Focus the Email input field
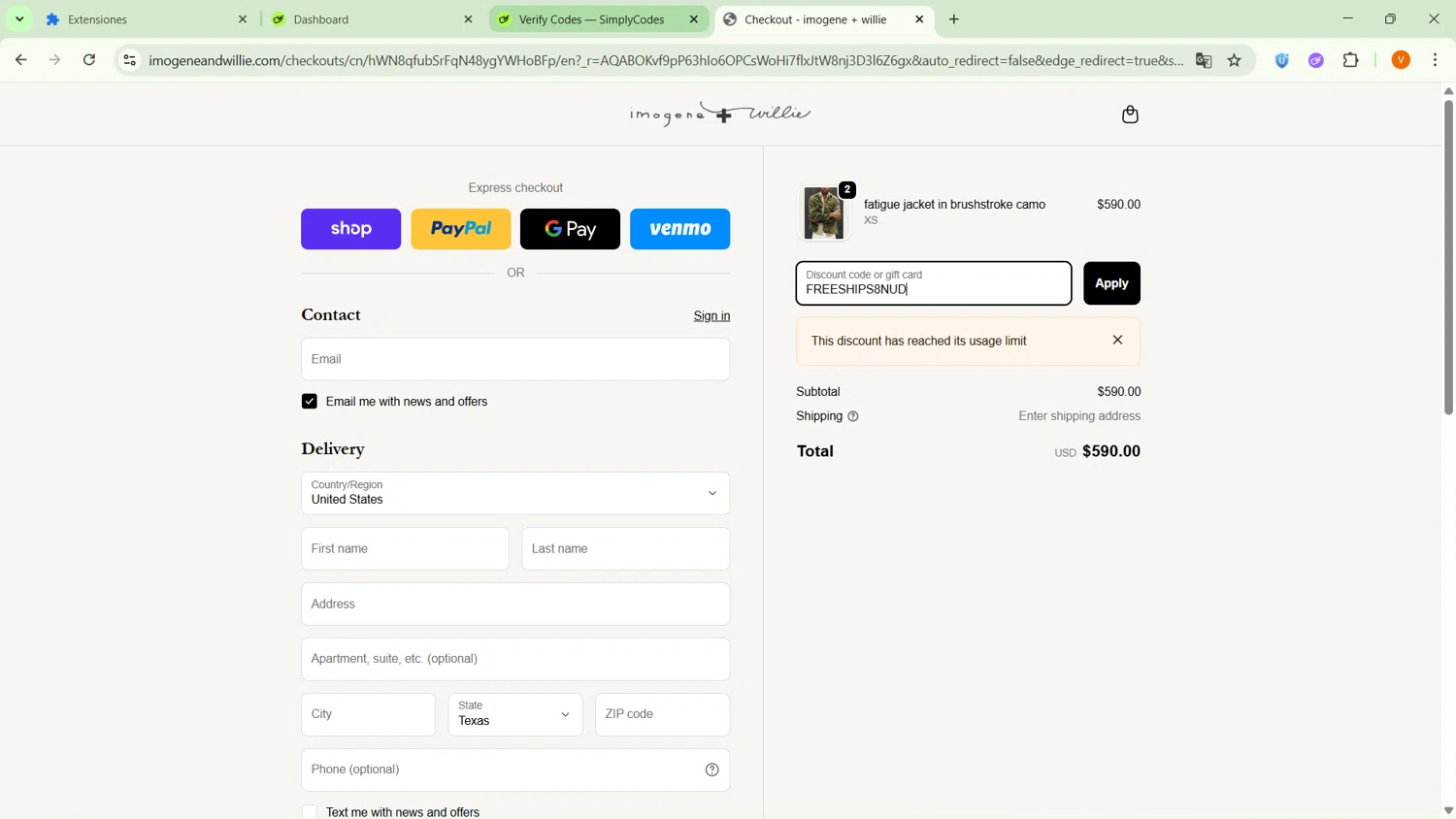1456x819 pixels. (515, 359)
